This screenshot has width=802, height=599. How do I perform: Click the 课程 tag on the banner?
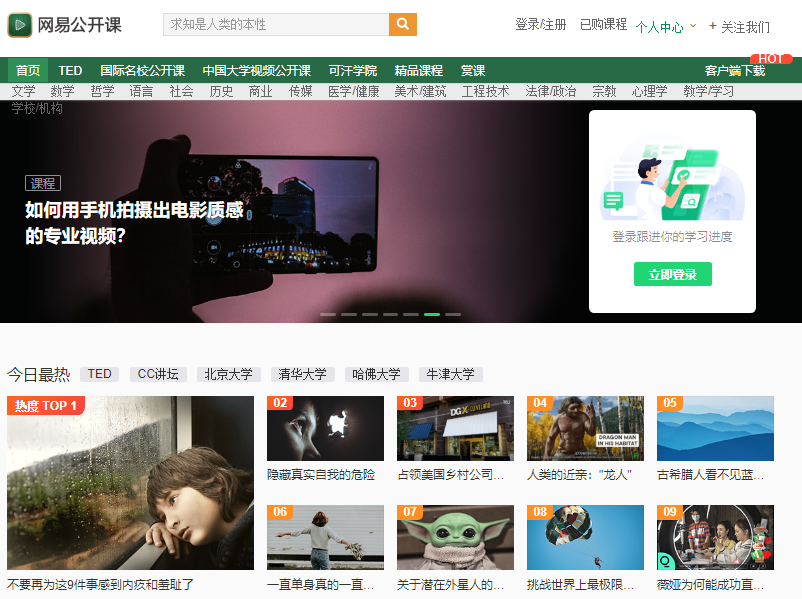43,183
